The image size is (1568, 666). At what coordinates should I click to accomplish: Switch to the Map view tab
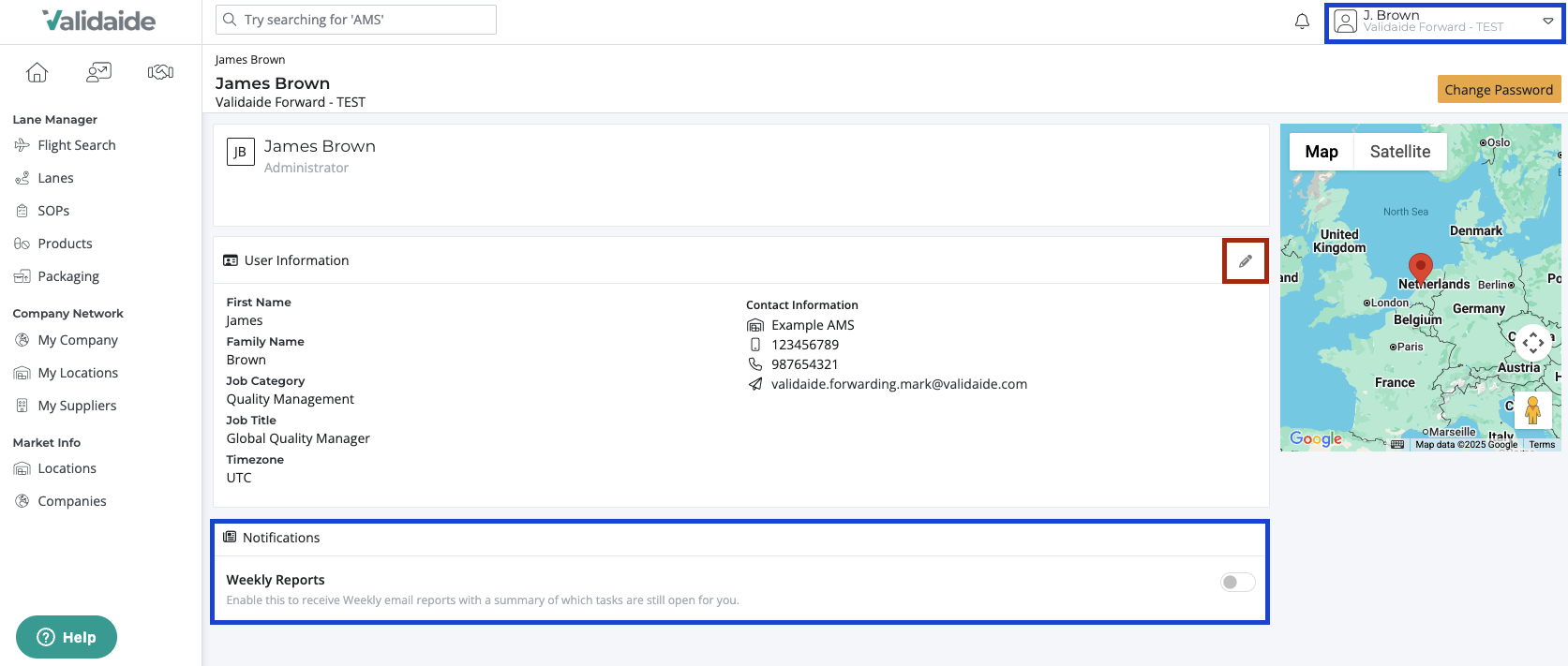(1322, 152)
